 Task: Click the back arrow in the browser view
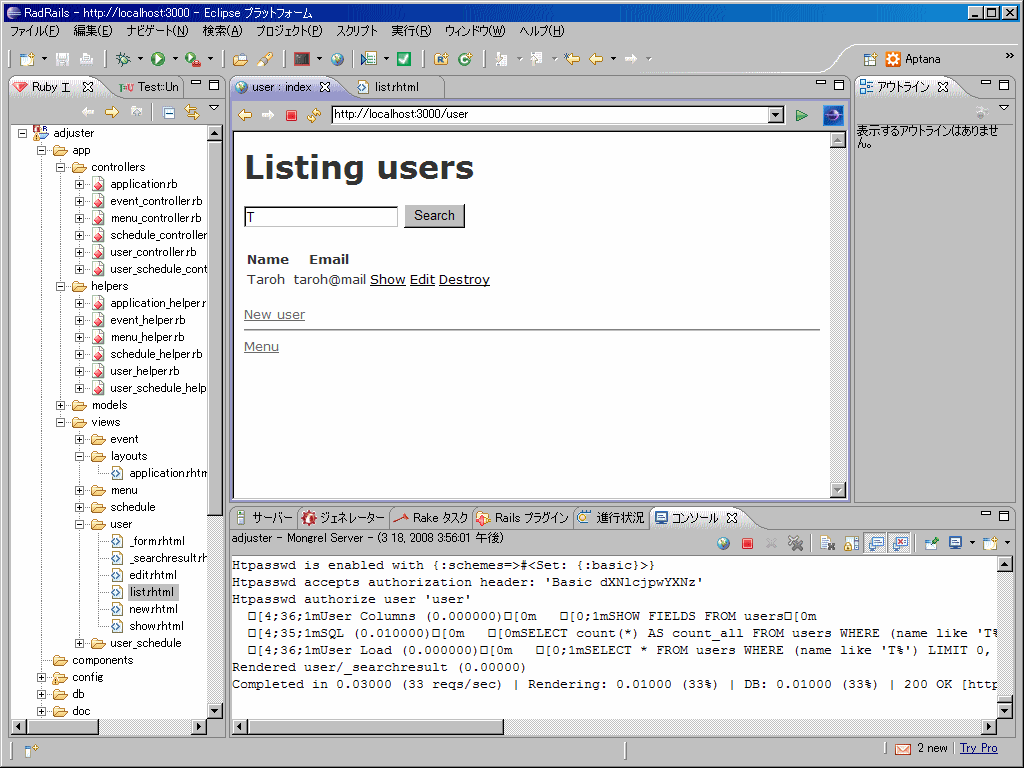(x=245, y=116)
